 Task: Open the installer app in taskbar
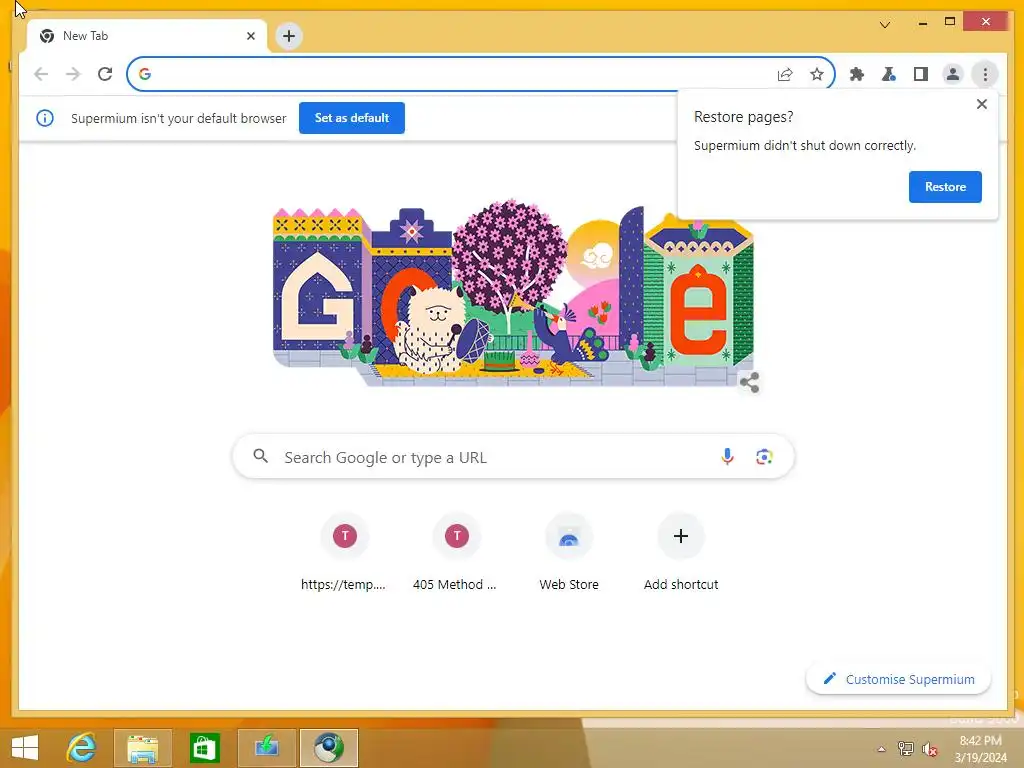[x=266, y=748]
